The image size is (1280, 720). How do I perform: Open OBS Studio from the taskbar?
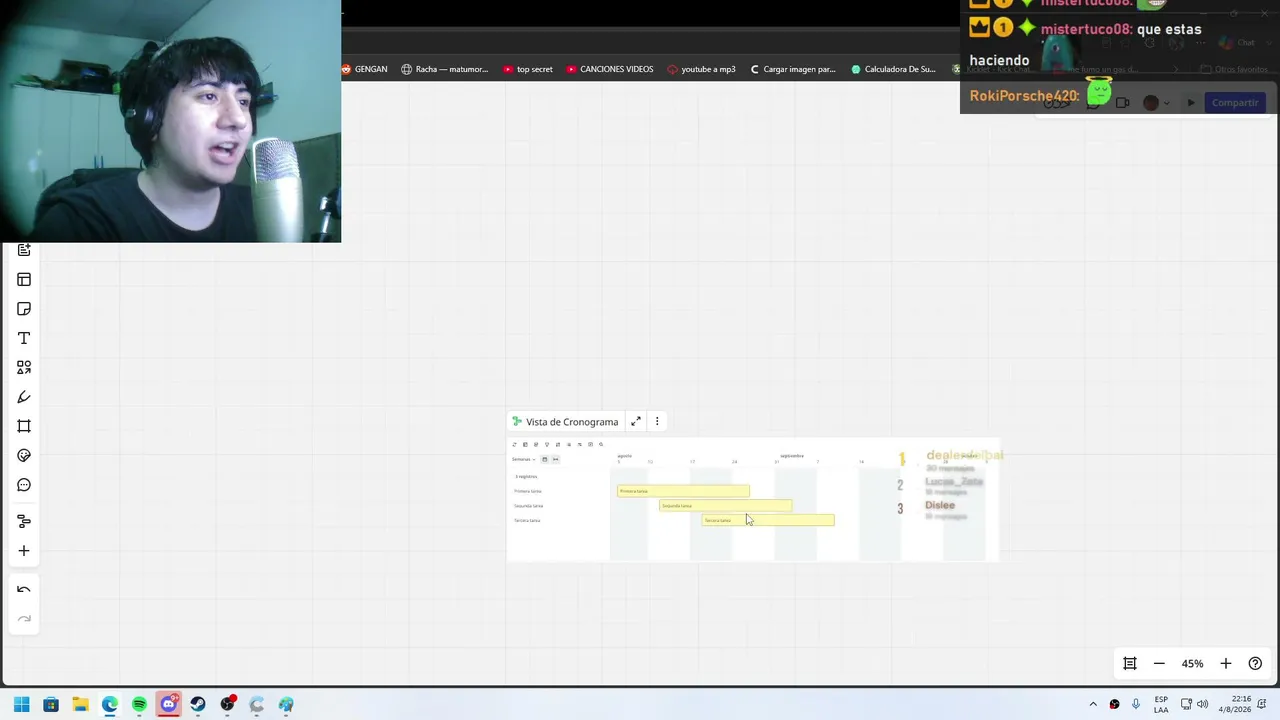pos(228,705)
